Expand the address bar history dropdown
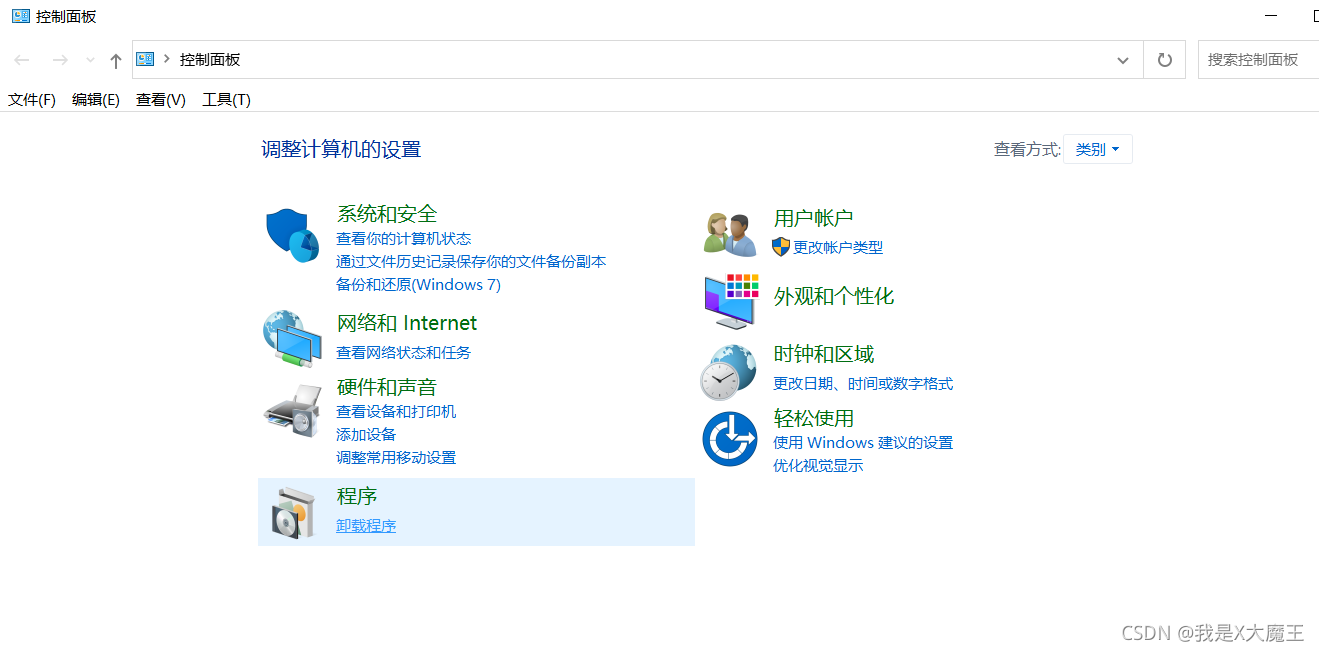Viewport: 1319px width, 651px height. [x=1122, y=60]
